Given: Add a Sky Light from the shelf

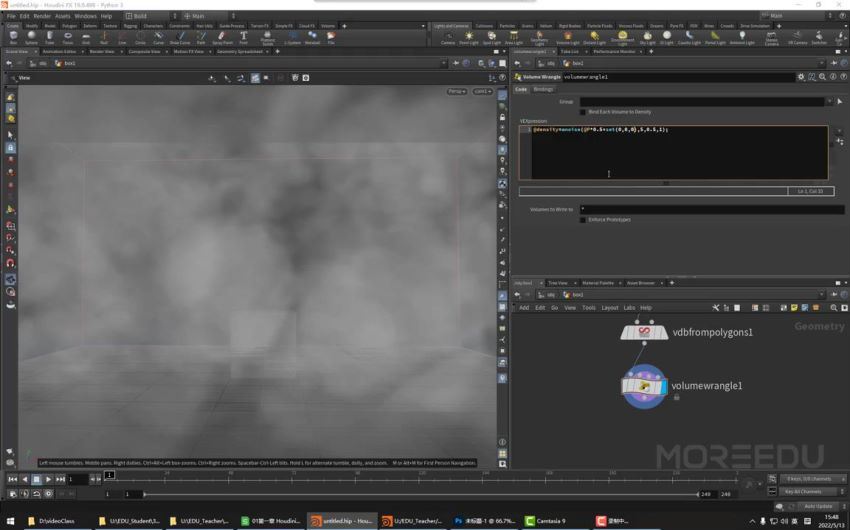Looking at the screenshot, I should click(647, 37).
